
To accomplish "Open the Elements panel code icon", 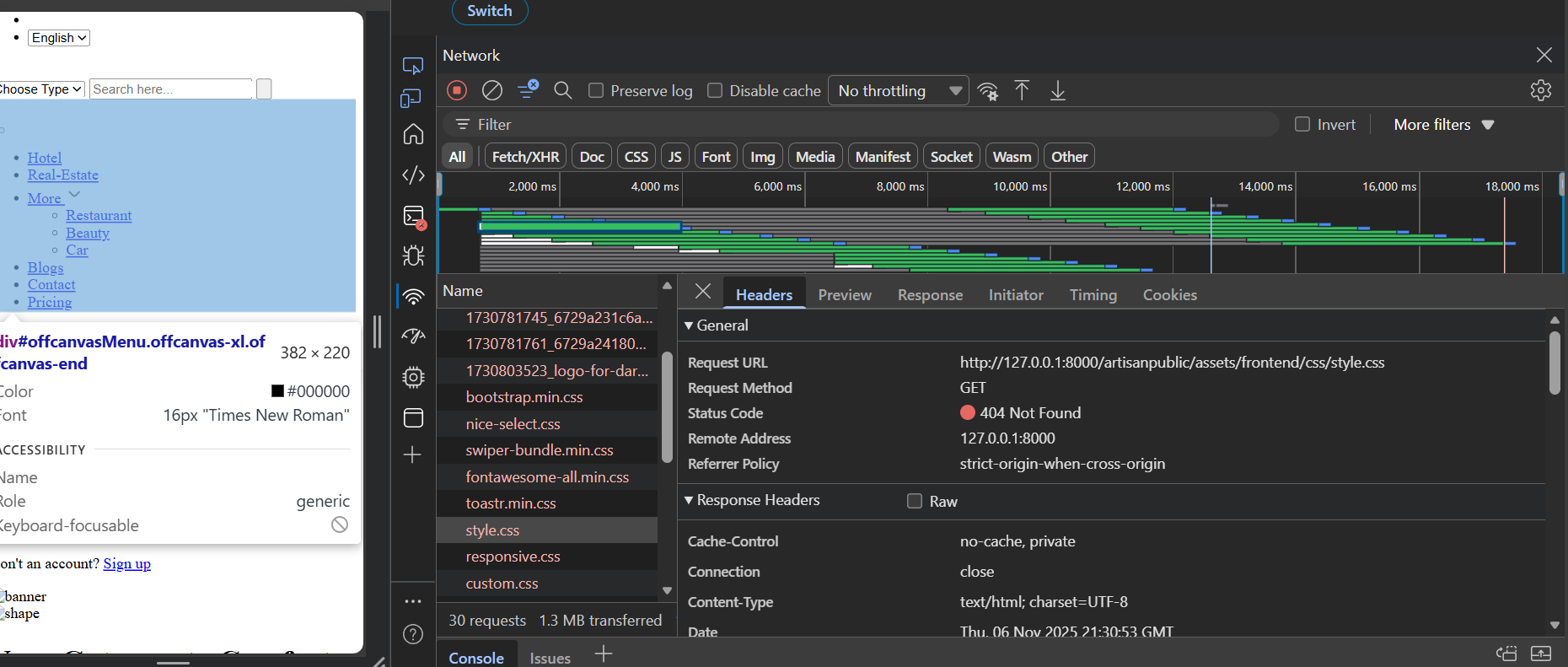I will click(413, 175).
